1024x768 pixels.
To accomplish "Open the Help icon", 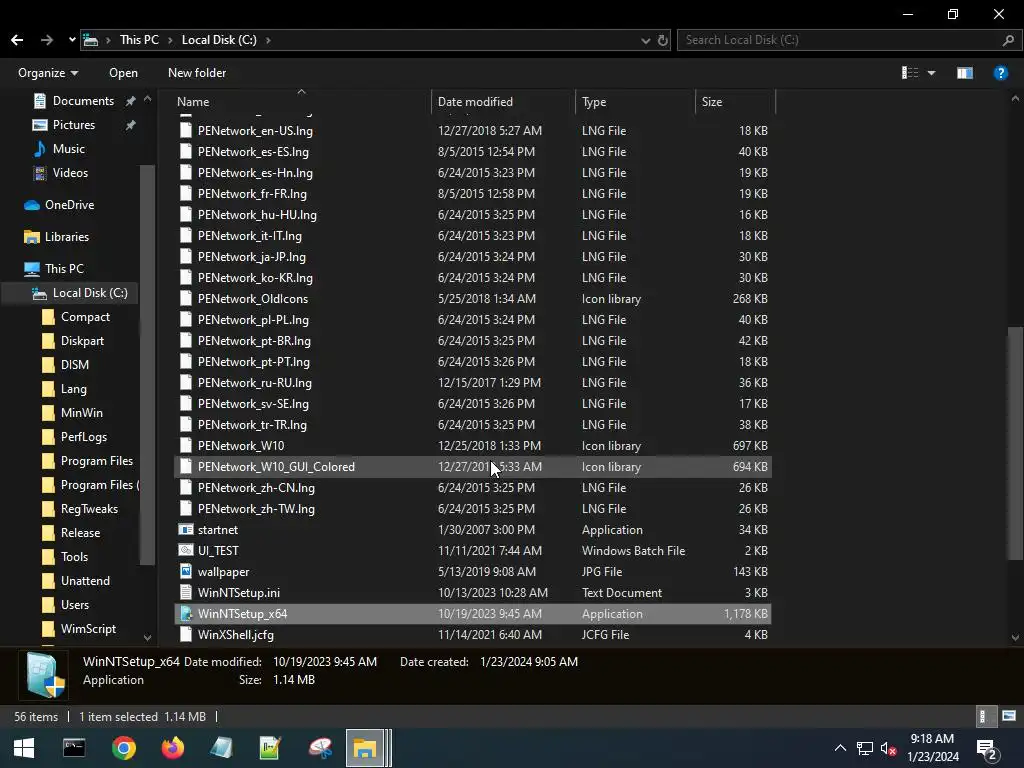I will pyautogui.click(x=1000, y=72).
